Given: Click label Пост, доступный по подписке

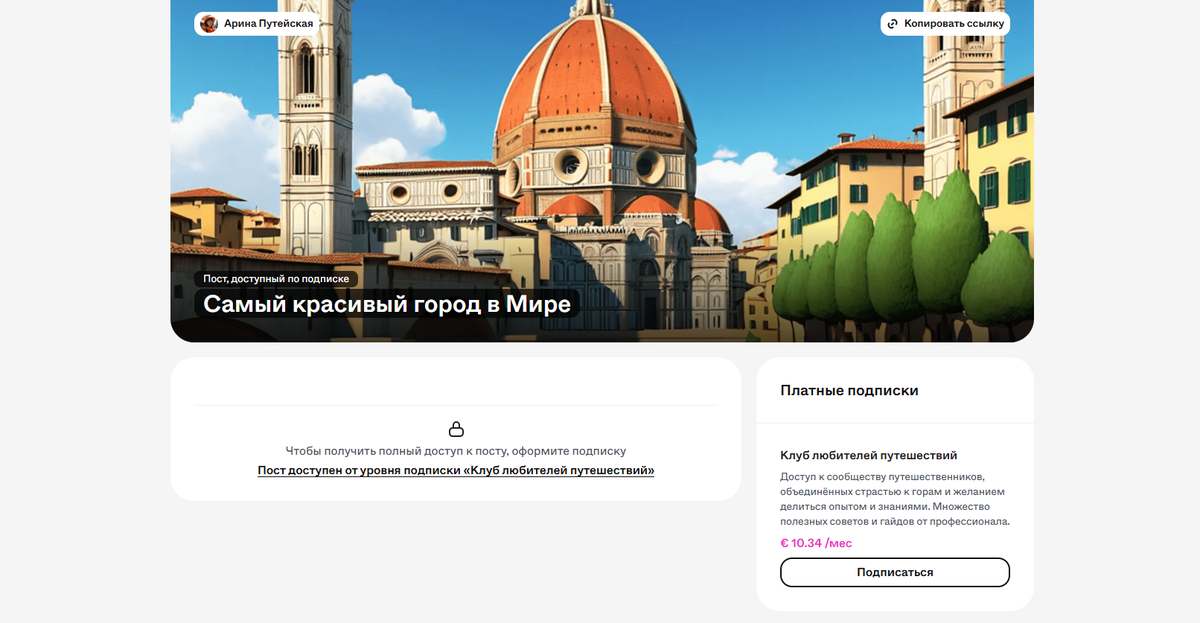Looking at the screenshot, I should click(x=276, y=279).
